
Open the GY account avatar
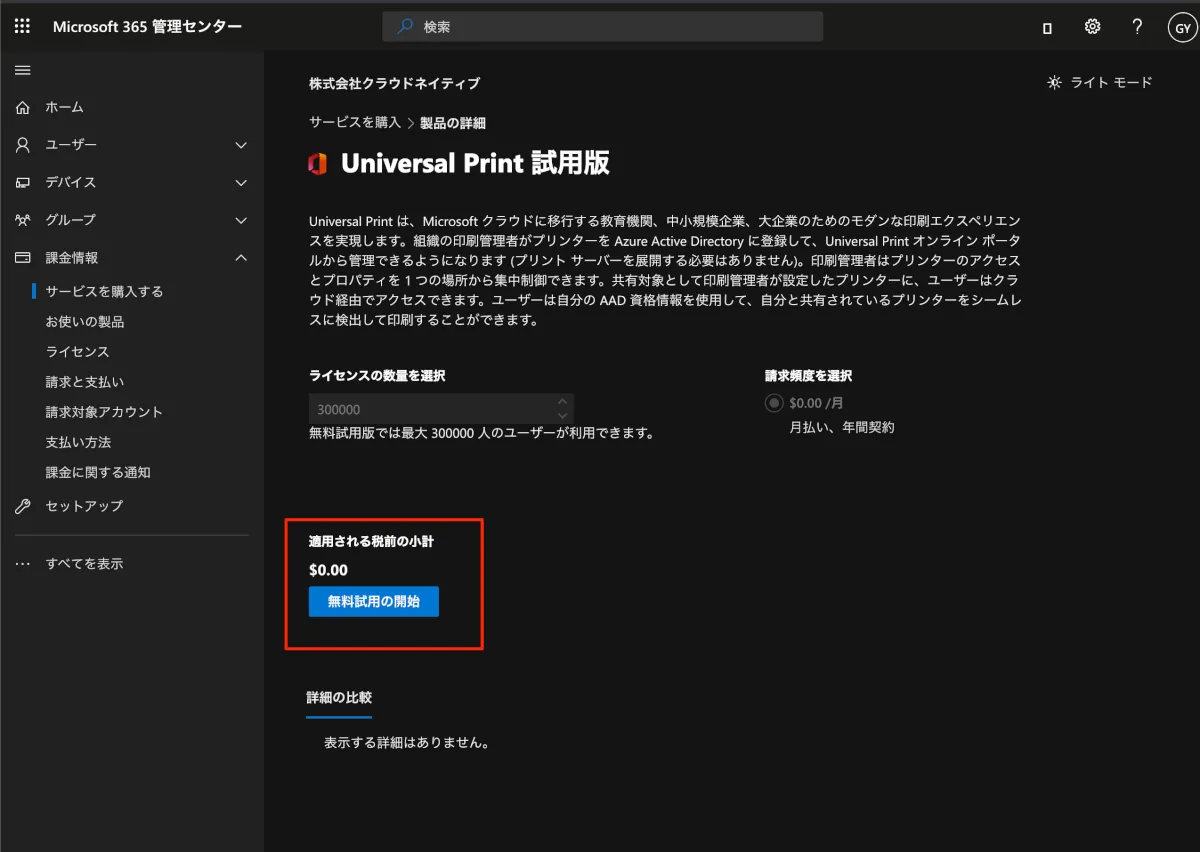1182,28
